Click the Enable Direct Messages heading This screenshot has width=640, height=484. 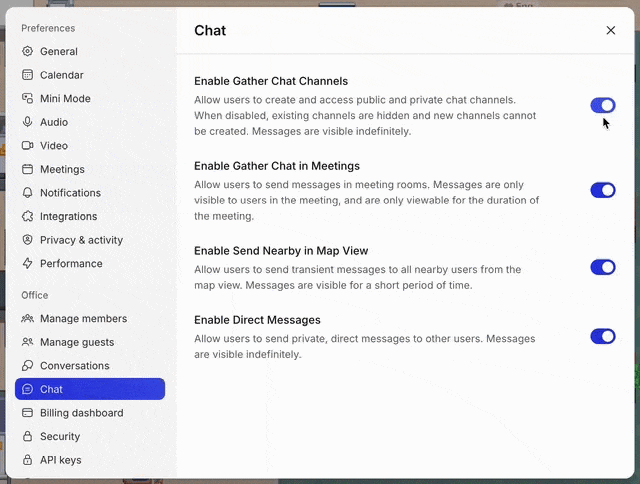click(x=257, y=320)
